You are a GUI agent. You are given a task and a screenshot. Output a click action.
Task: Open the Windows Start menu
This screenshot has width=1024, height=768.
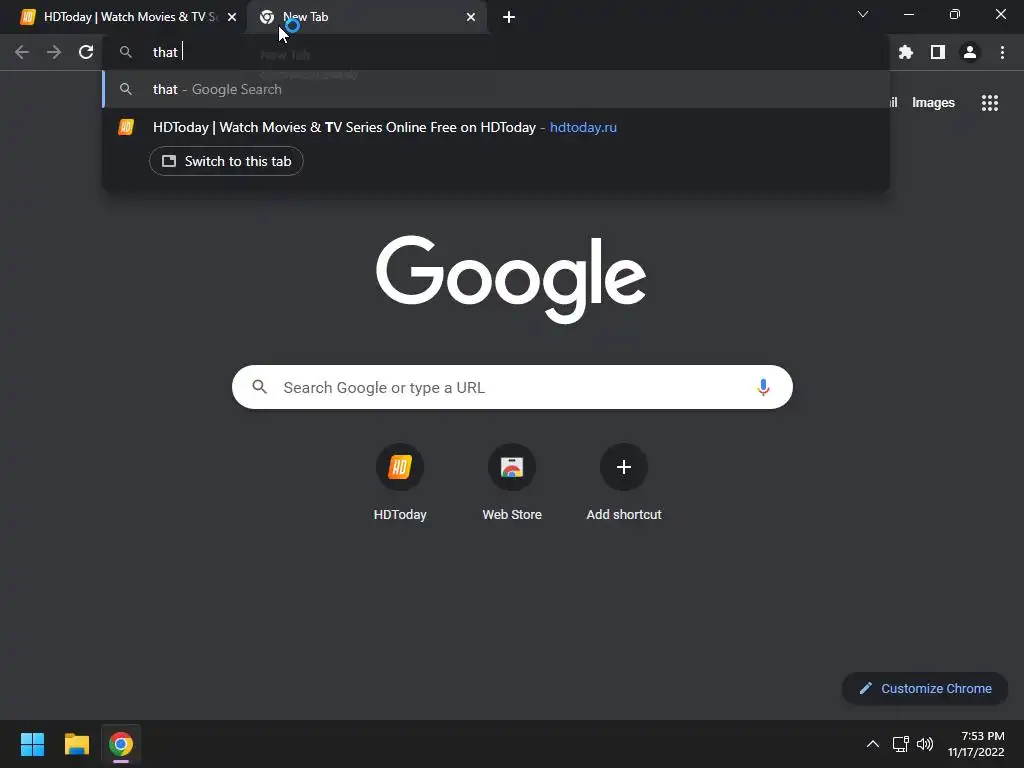(x=32, y=744)
